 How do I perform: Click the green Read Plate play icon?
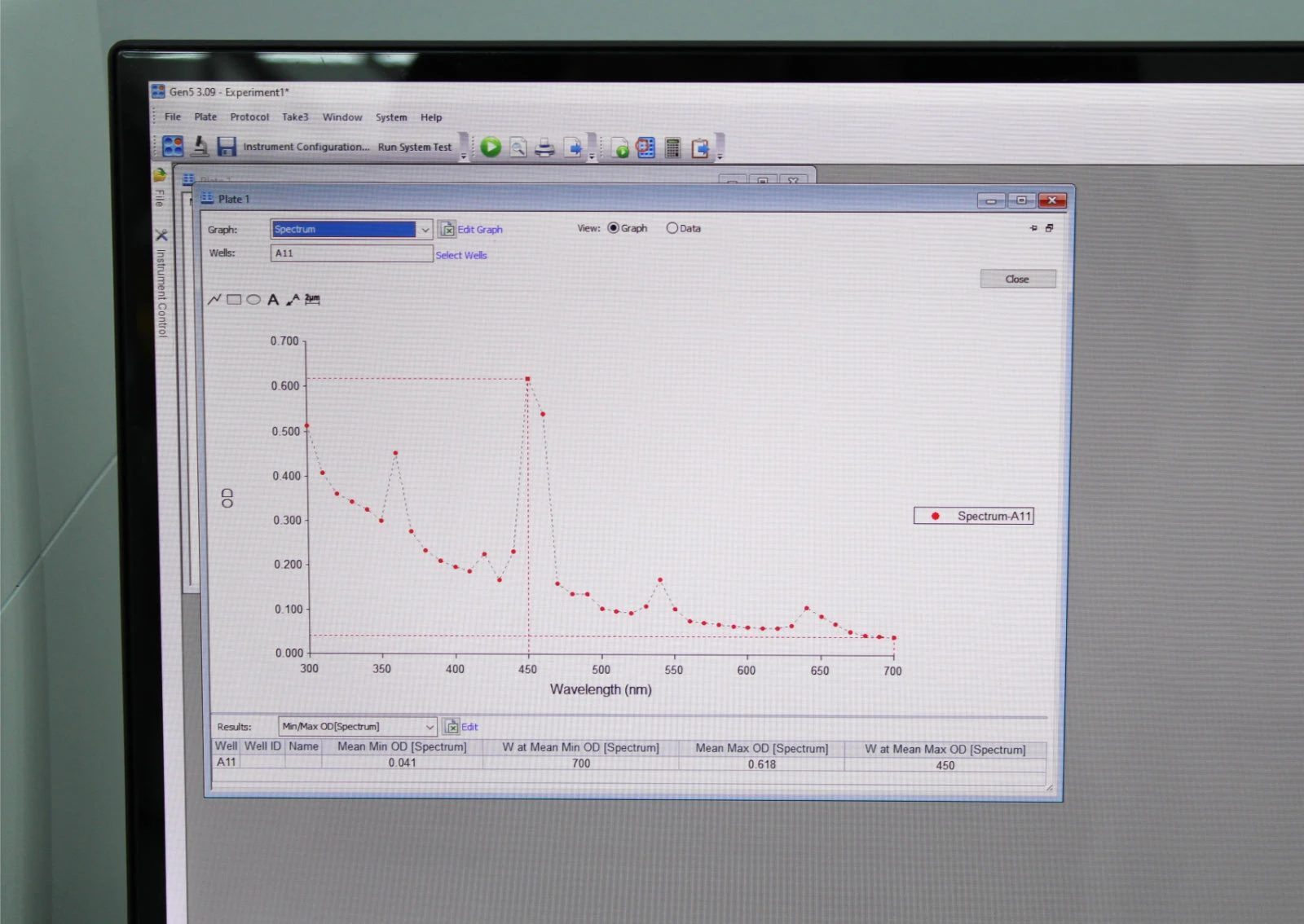pyautogui.click(x=491, y=147)
